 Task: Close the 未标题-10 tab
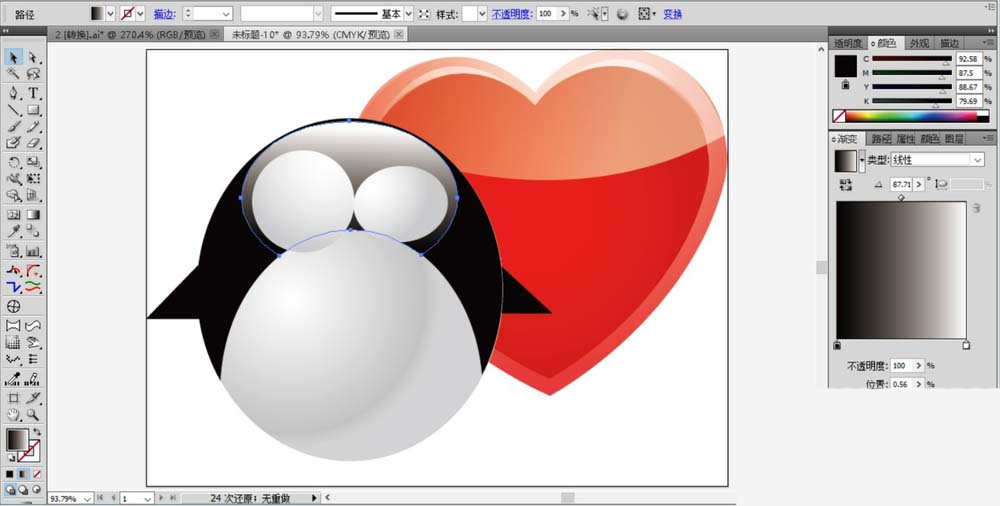point(399,34)
